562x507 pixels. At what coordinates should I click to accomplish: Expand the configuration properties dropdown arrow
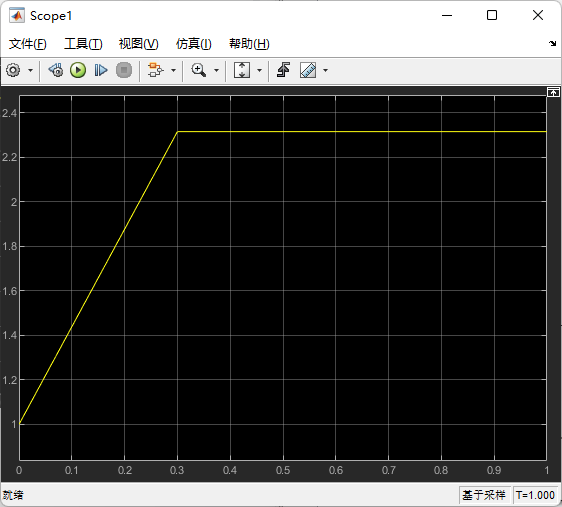coord(30,70)
